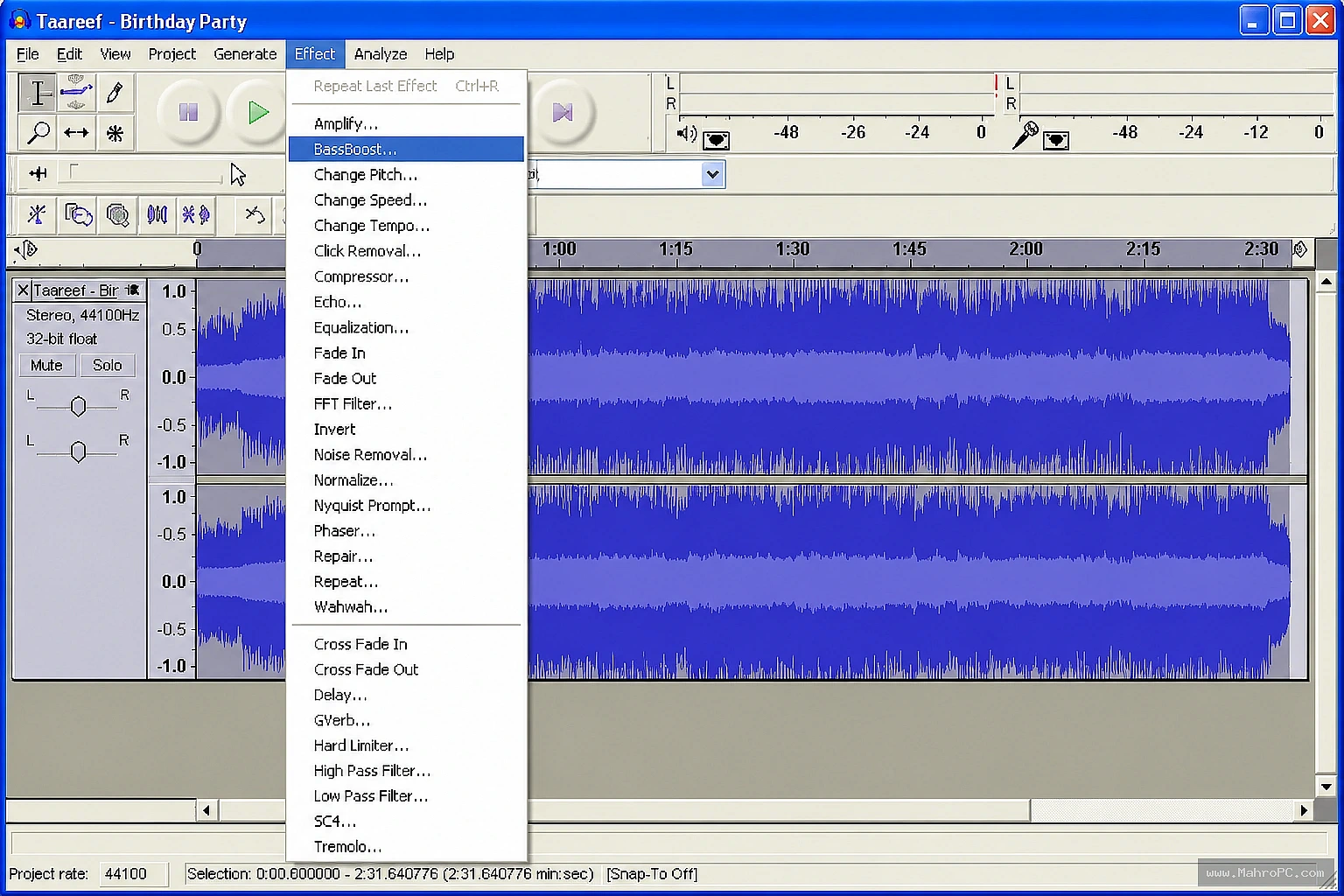Solo the Taareef track

tap(107, 365)
